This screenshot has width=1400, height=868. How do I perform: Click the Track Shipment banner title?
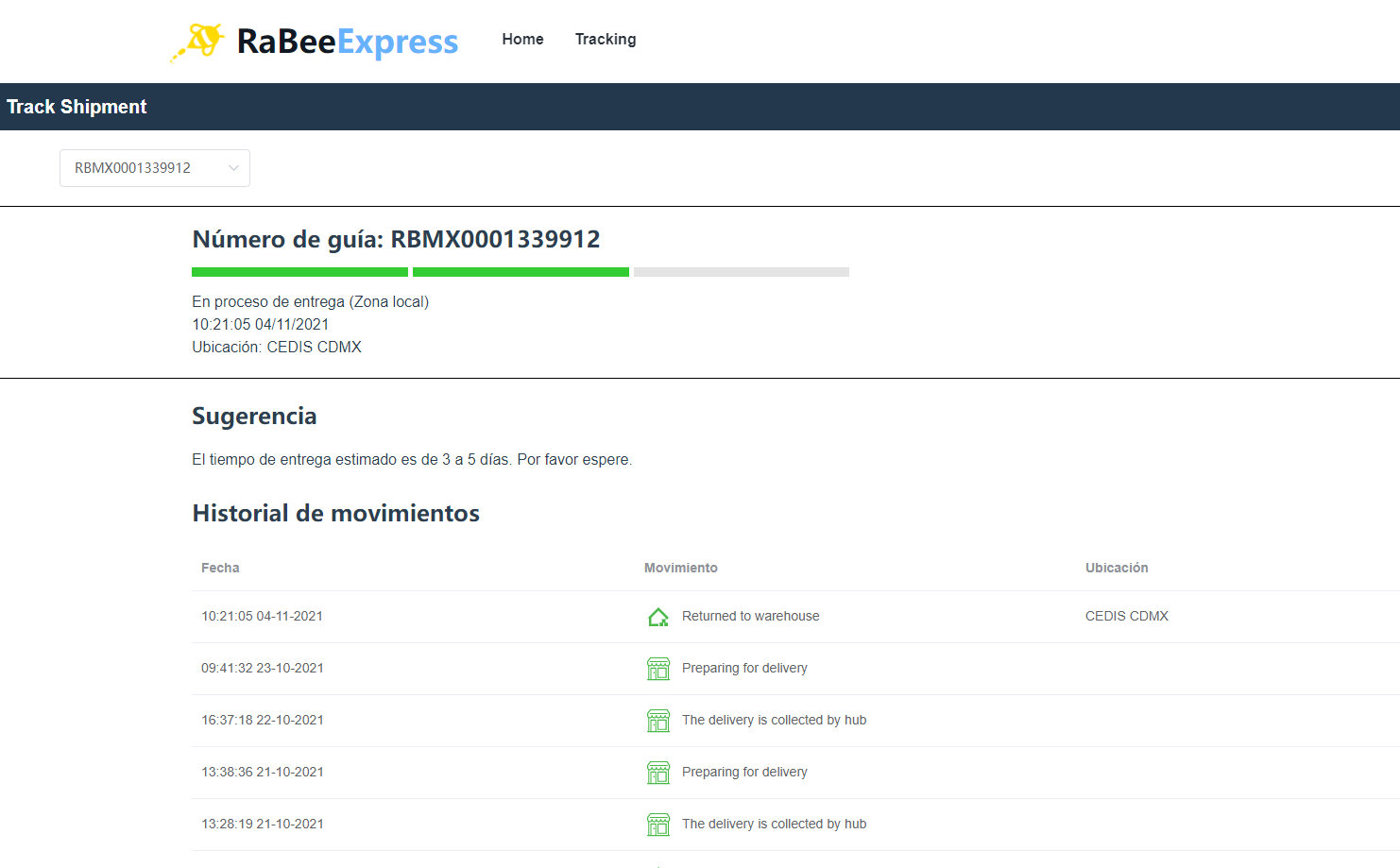click(77, 107)
